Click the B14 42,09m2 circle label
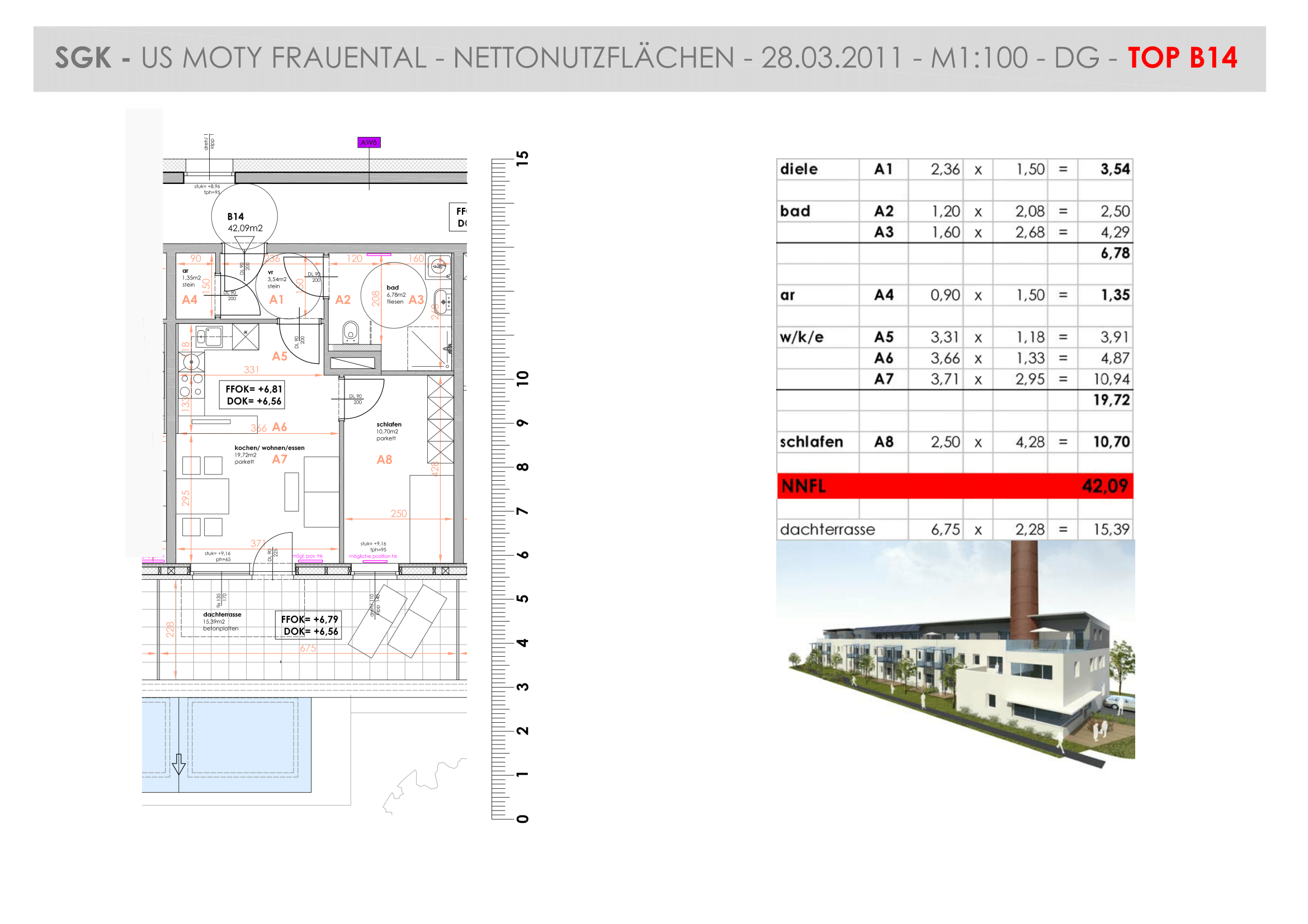 (244, 217)
